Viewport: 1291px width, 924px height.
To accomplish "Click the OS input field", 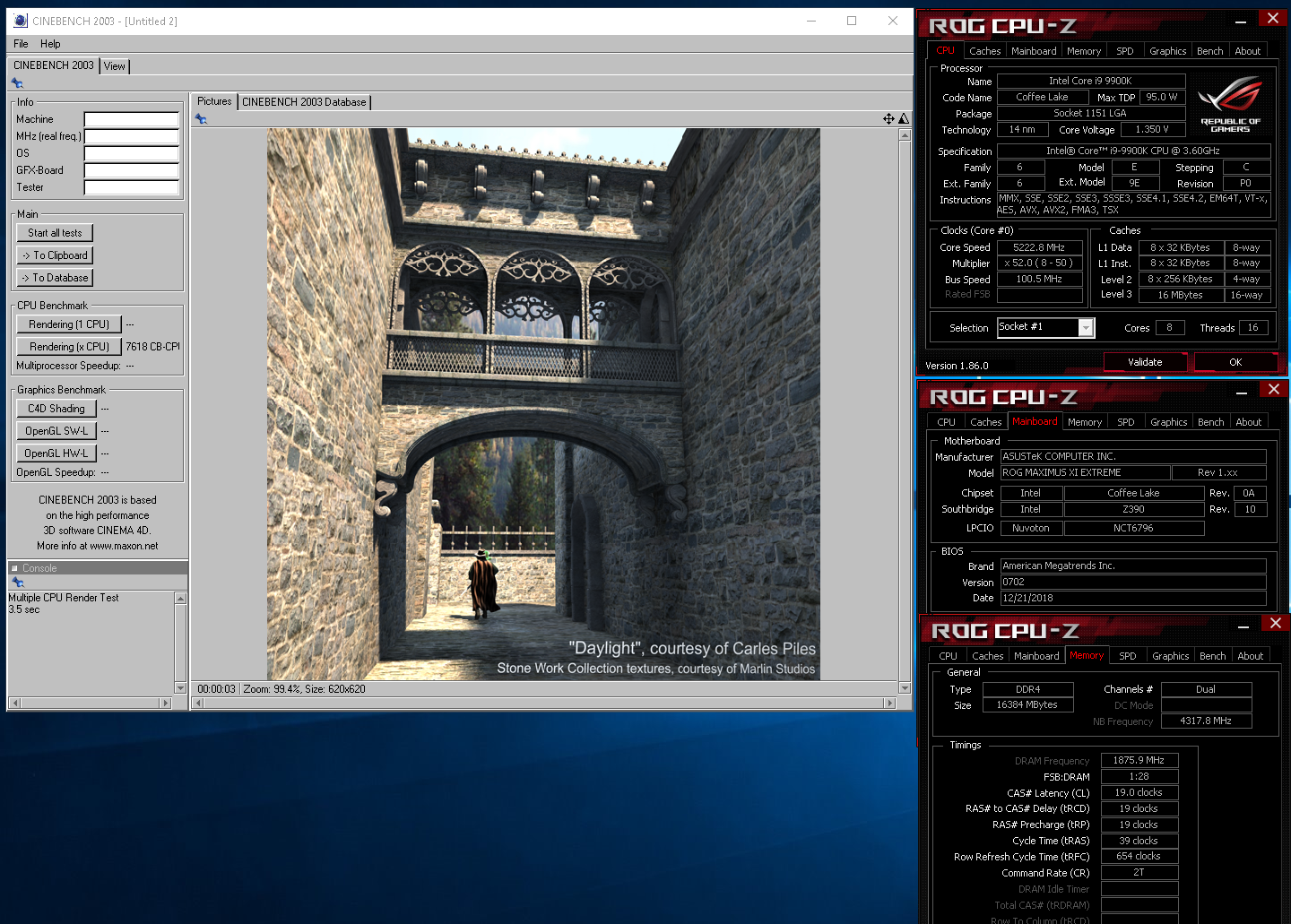I will tap(132, 153).
